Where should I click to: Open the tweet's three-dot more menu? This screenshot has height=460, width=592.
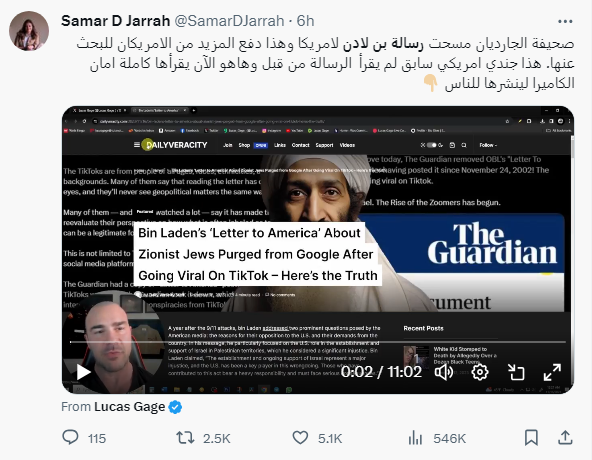[x=565, y=22]
